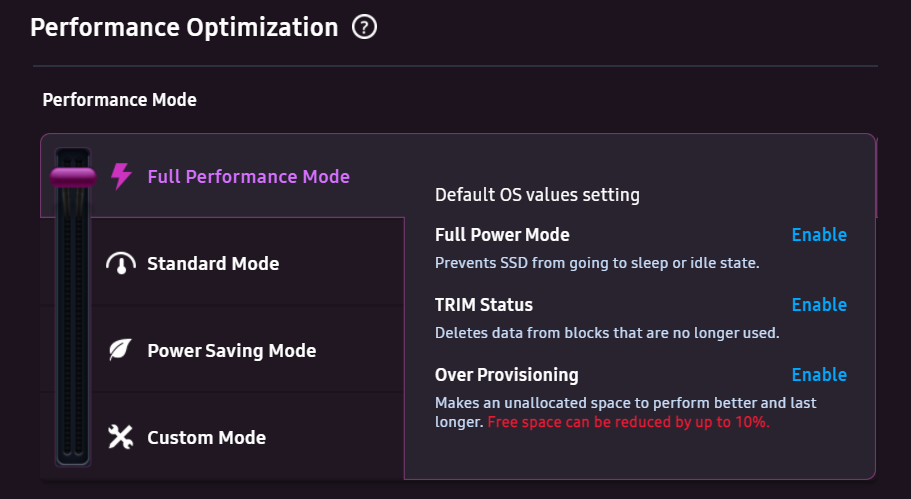The height and width of the screenshot is (499, 911).
Task: Toggle TRIM Status Enable link
Action: (x=819, y=305)
